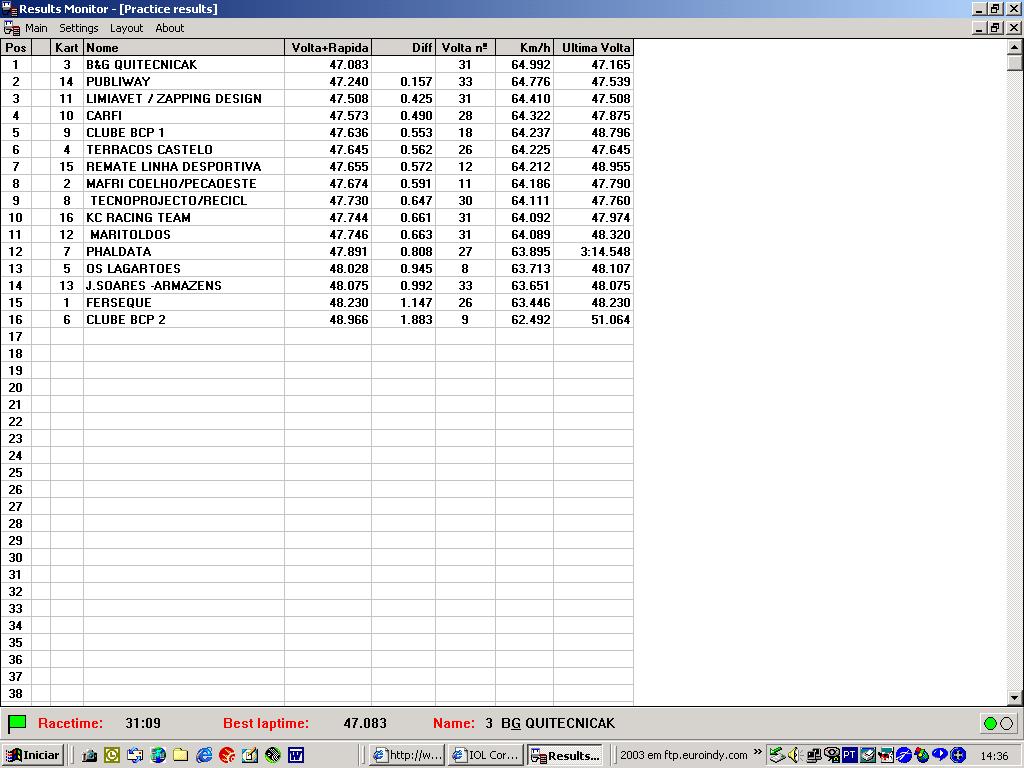
Task: Click the Iniciar start button
Action: click(x=33, y=755)
